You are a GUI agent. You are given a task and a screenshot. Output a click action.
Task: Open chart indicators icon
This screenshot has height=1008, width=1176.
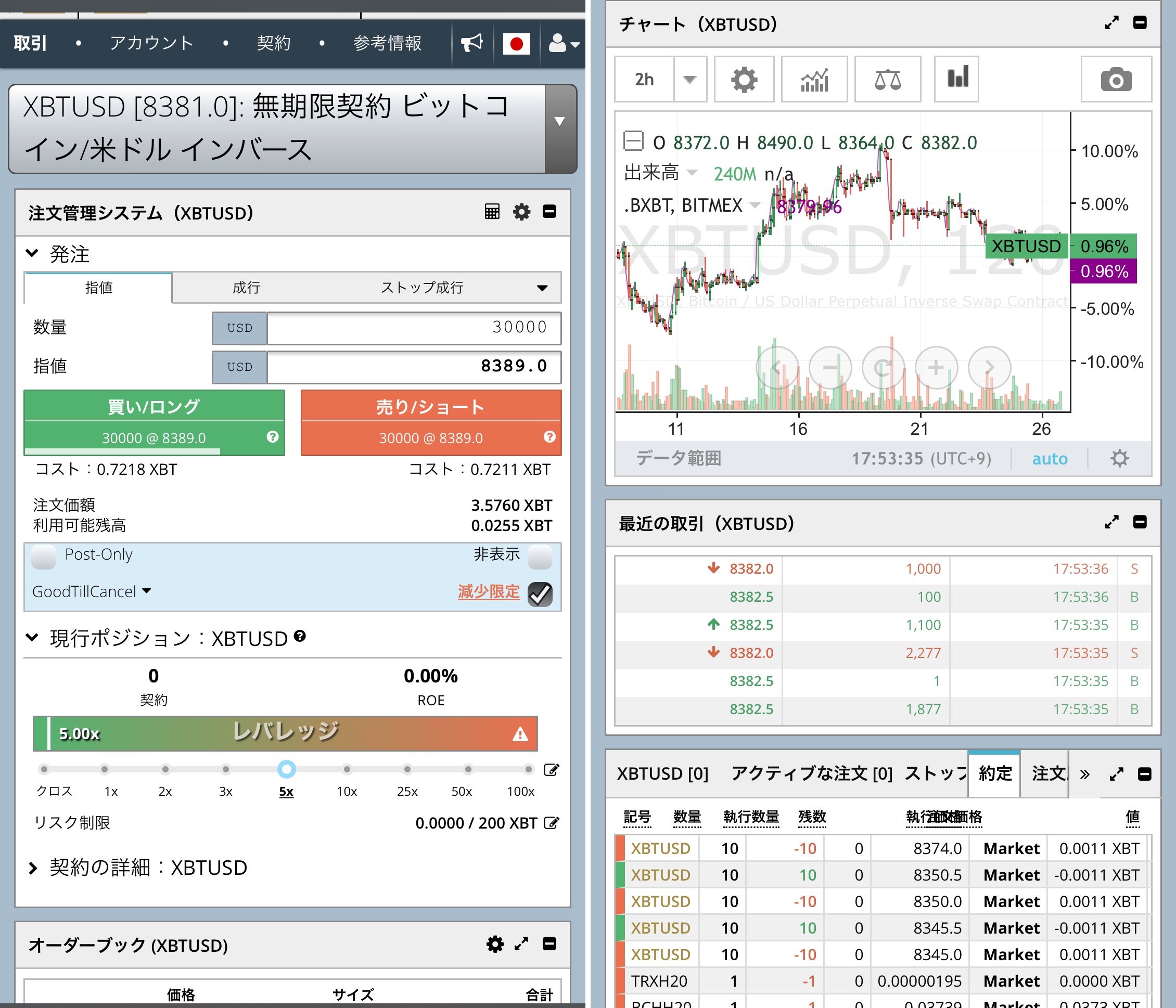[814, 80]
